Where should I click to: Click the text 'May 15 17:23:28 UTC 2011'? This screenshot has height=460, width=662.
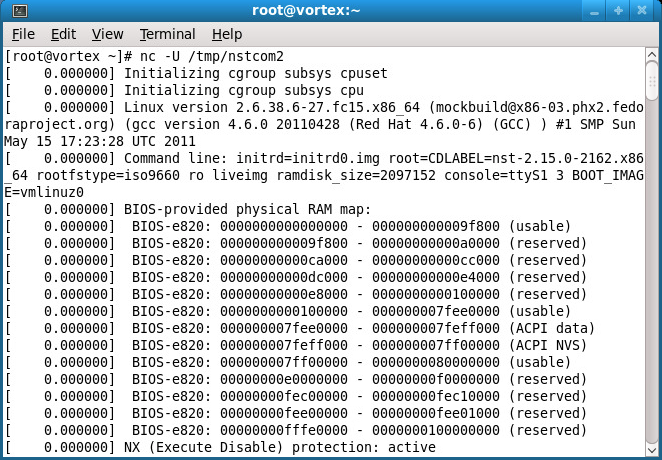click(x=100, y=141)
